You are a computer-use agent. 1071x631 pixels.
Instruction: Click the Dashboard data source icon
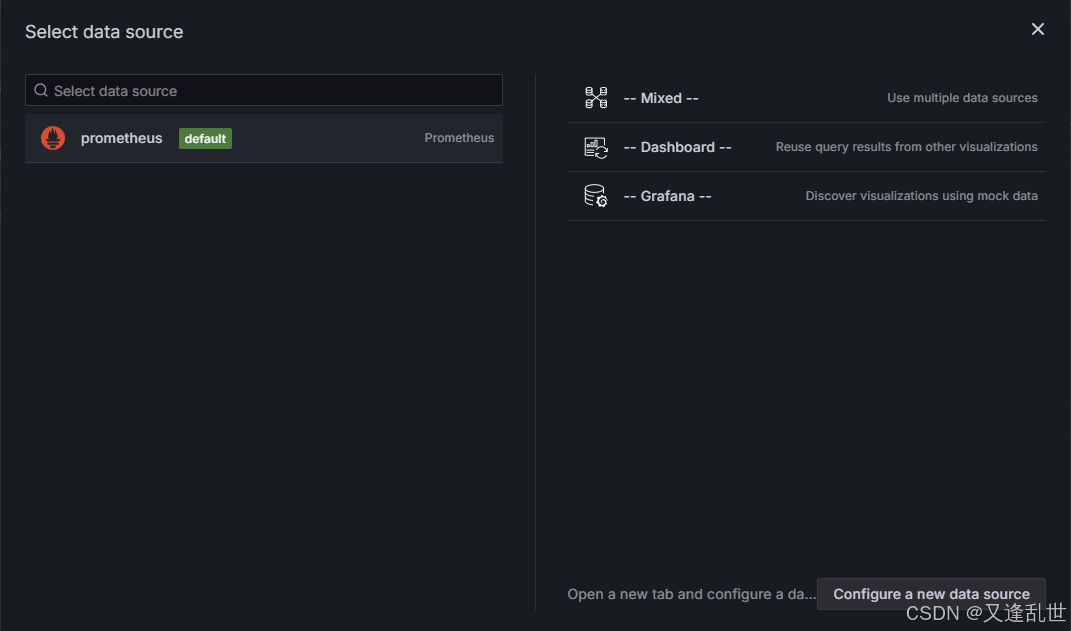596,147
